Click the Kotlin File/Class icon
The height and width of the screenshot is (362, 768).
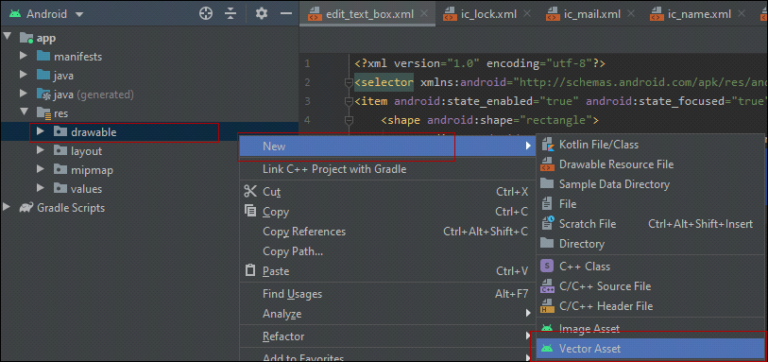click(x=547, y=145)
